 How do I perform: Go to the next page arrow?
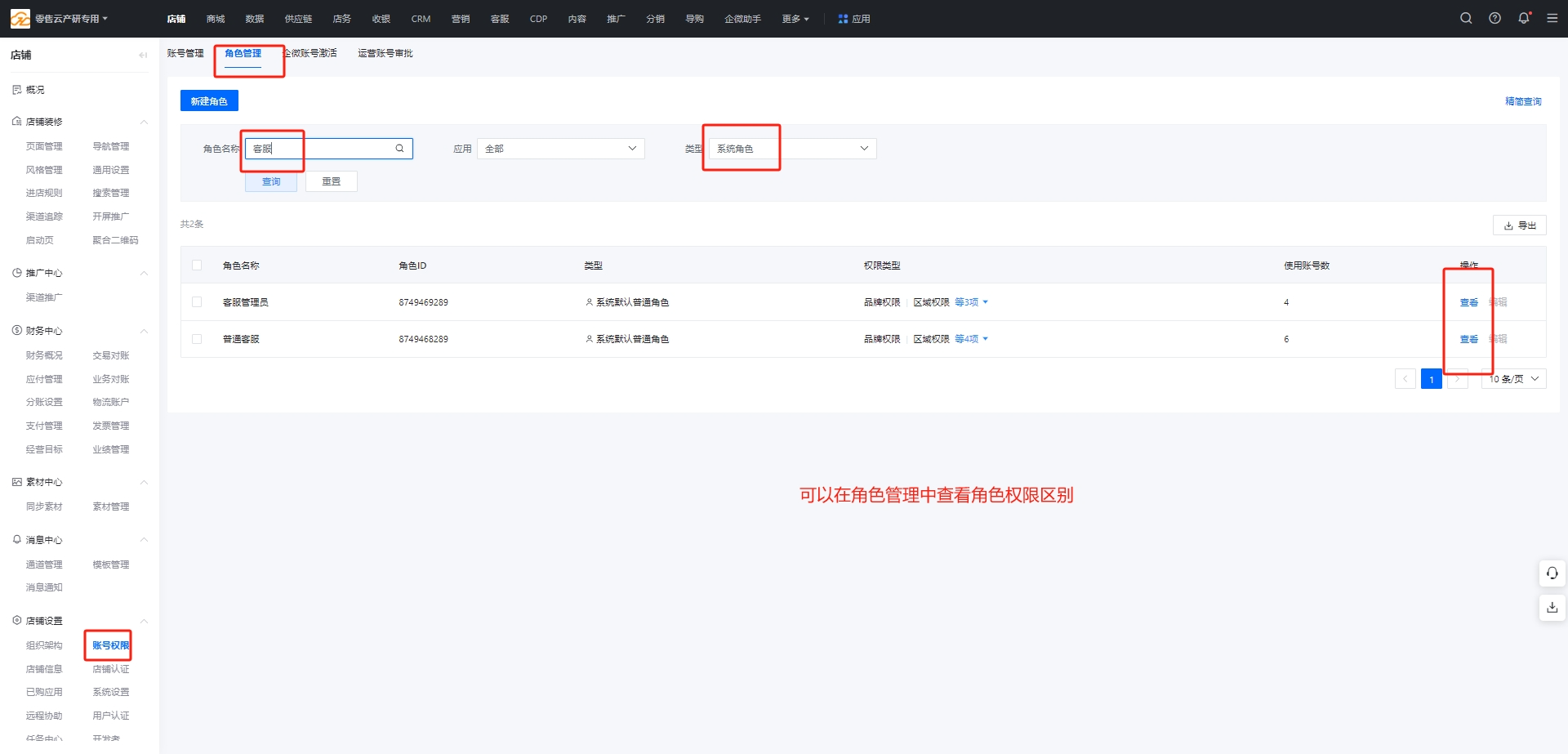tap(1457, 379)
